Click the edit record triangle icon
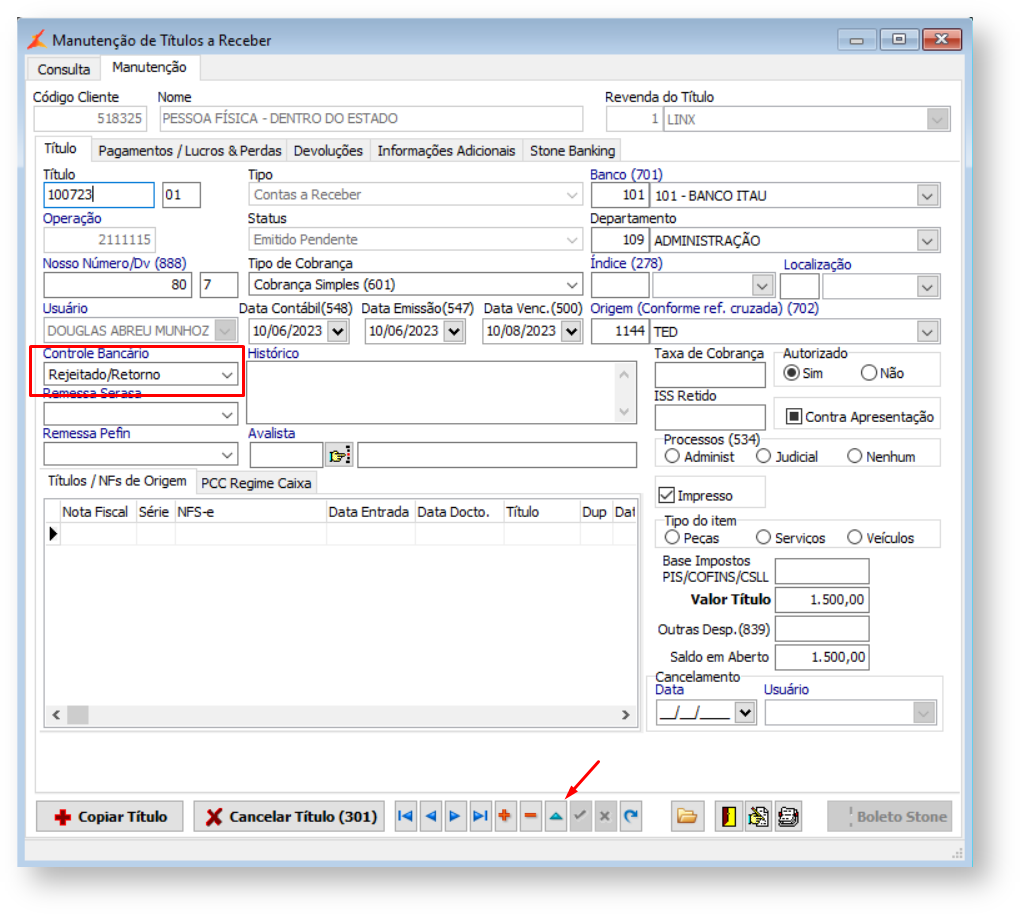This screenshot has width=1021, height=915. click(555, 816)
